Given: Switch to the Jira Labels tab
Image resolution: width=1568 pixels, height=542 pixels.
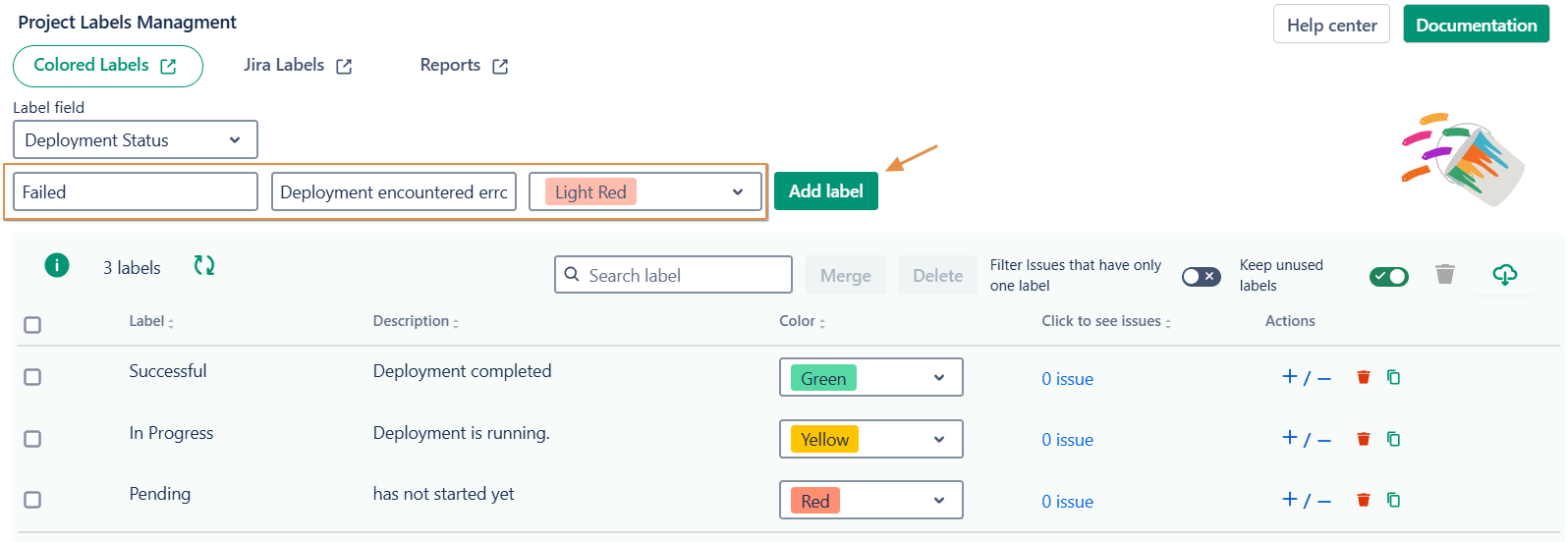Looking at the screenshot, I should (297, 66).
